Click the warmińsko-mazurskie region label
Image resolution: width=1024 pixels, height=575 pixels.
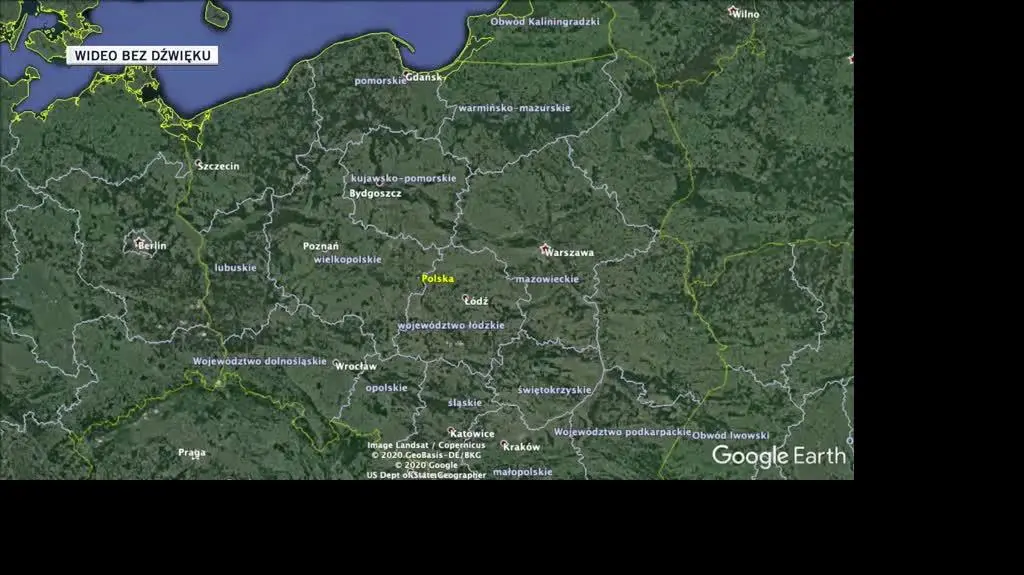click(515, 108)
